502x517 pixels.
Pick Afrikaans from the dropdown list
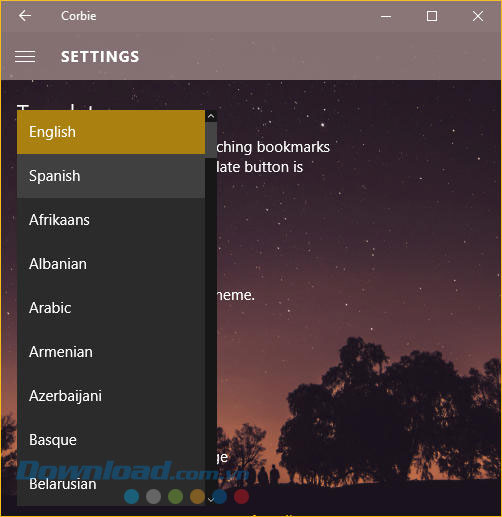pos(111,220)
